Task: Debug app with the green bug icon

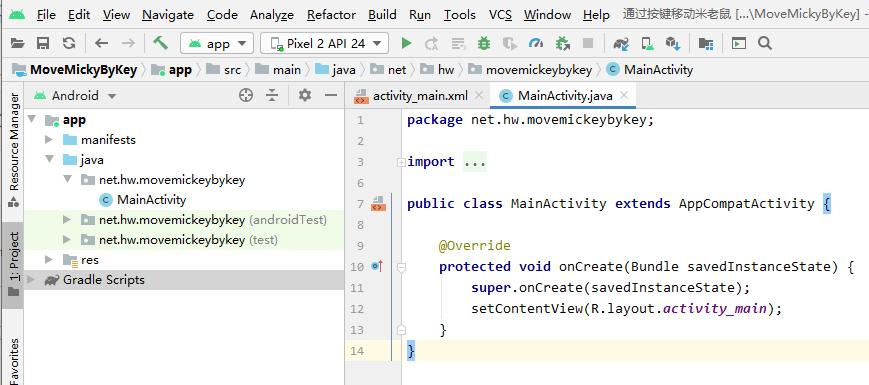Action: 484,43
